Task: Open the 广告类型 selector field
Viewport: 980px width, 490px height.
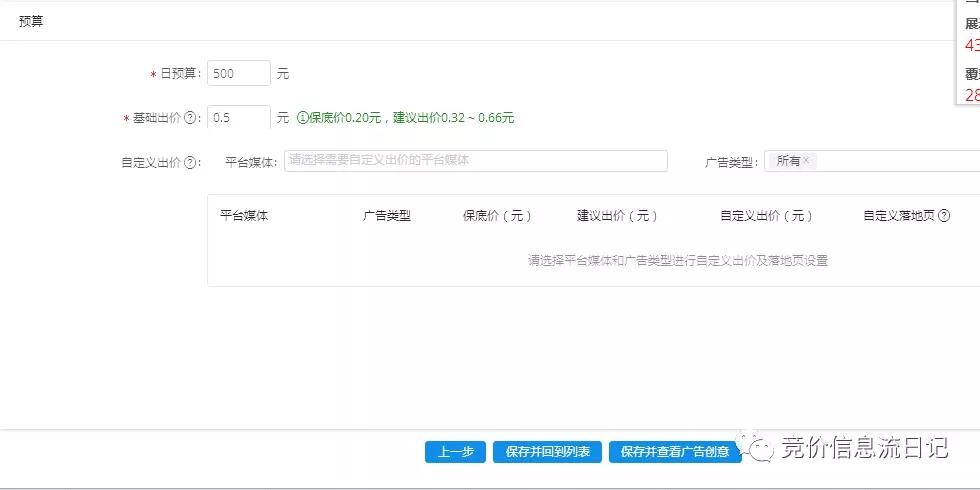Action: tap(872, 161)
